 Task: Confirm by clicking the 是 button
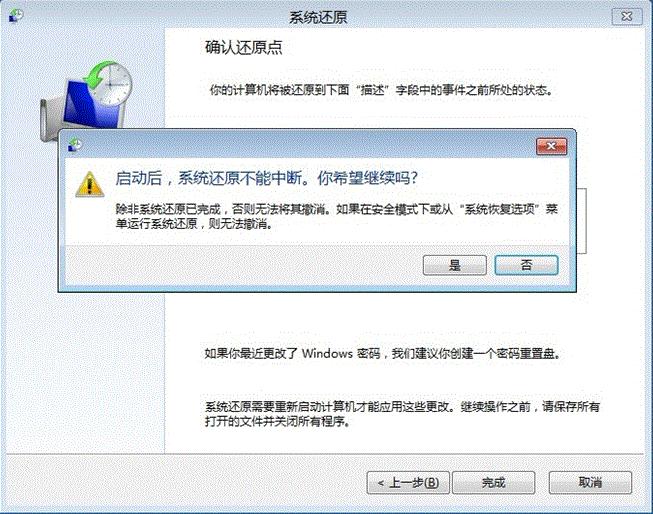(x=454, y=265)
